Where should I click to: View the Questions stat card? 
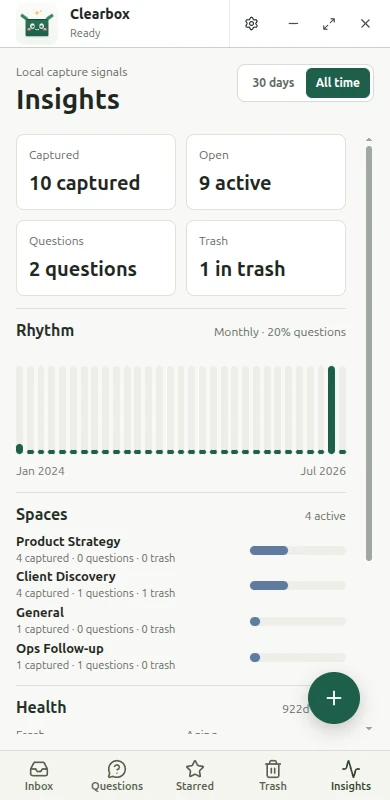[96, 258]
